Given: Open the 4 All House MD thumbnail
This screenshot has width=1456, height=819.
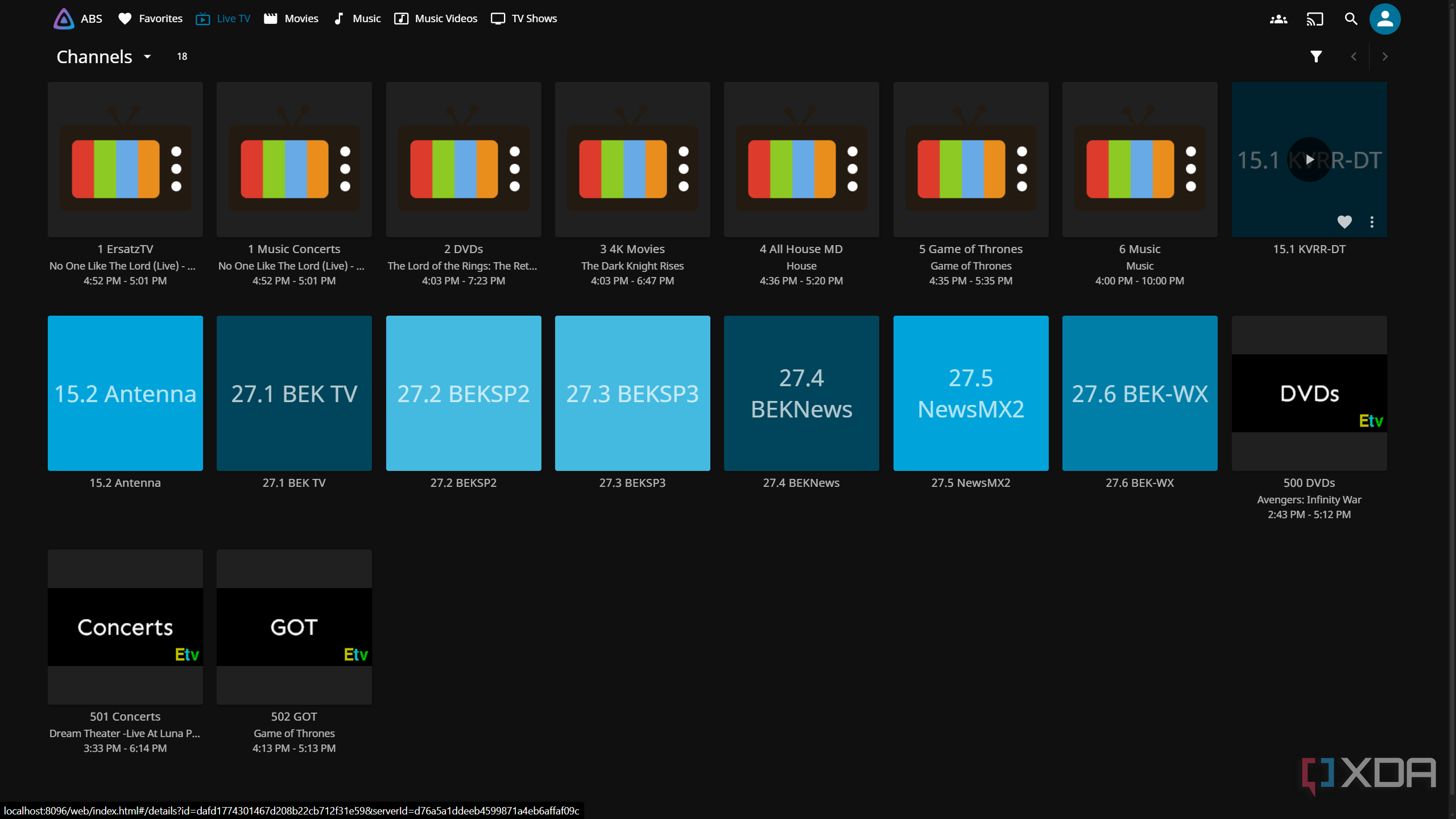Looking at the screenshot, I should click(801, 159).
